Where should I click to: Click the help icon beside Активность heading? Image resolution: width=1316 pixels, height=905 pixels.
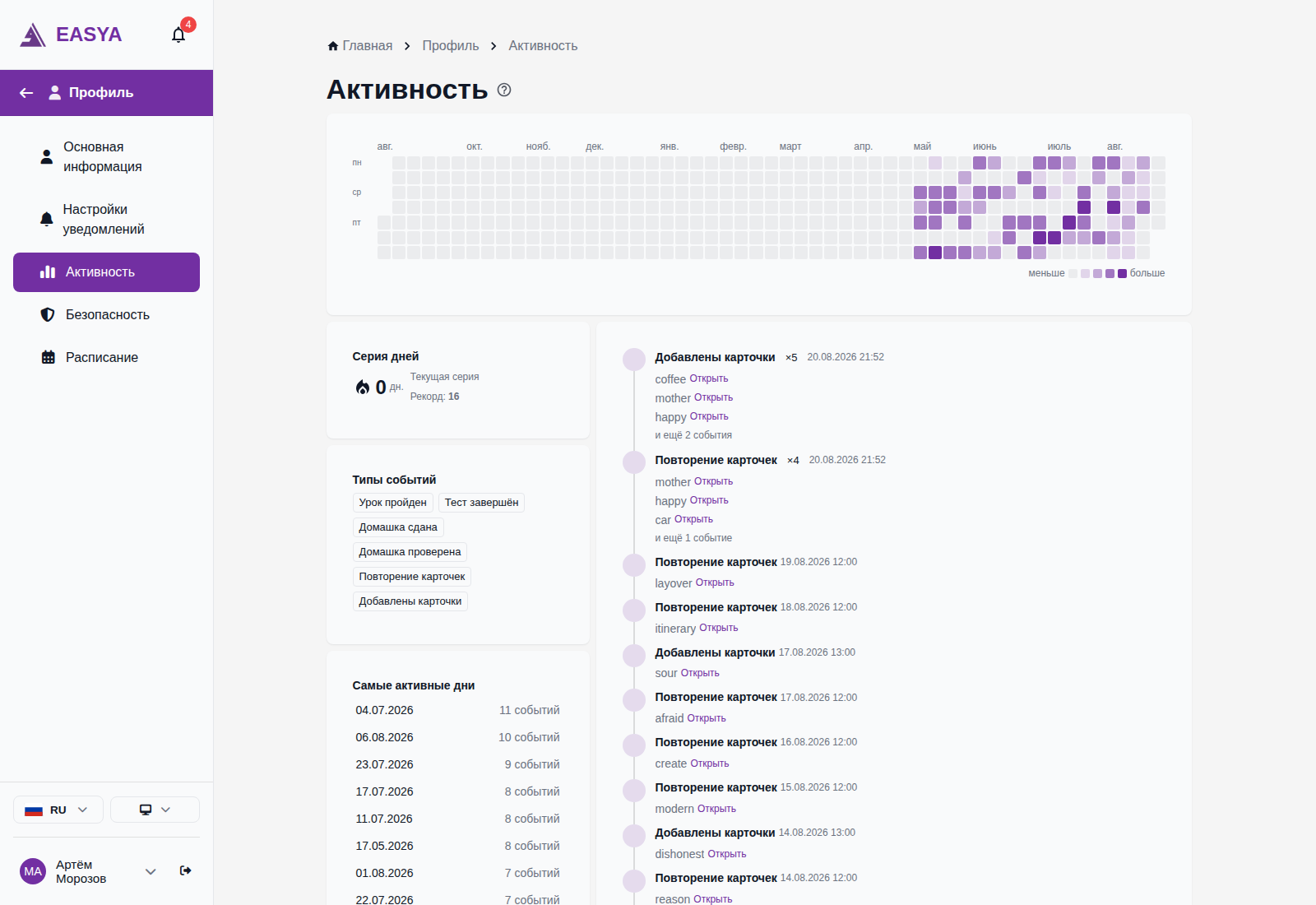coord(504,90)
